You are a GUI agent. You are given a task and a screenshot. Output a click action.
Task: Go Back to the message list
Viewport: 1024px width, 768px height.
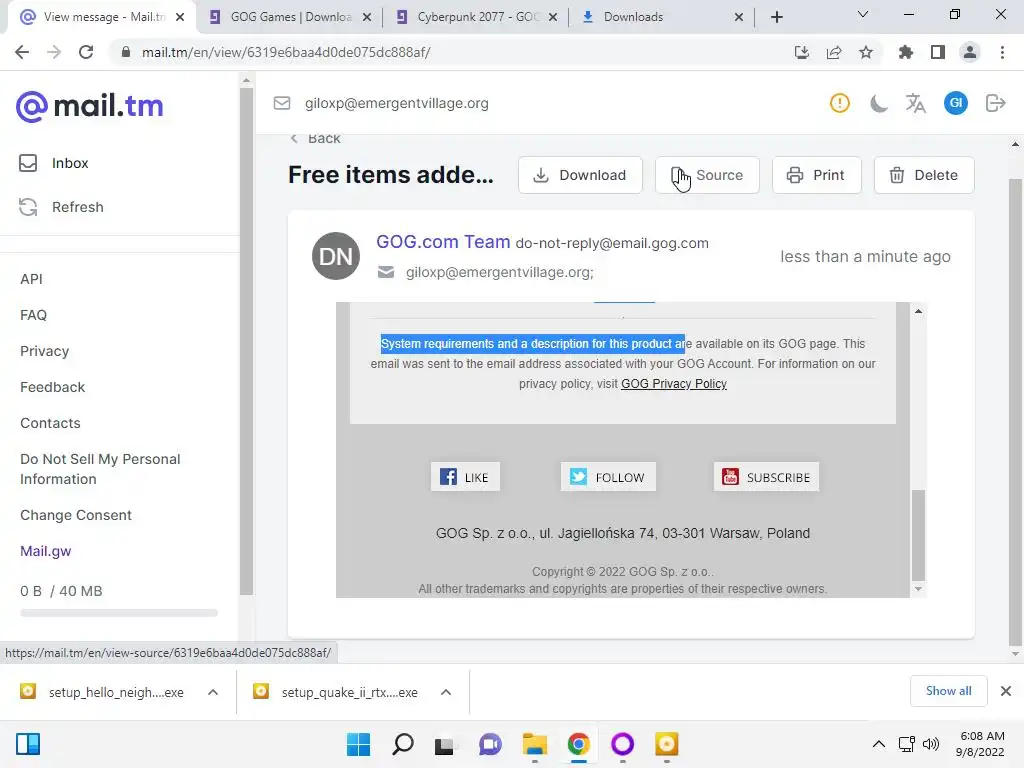pos(315,138)
